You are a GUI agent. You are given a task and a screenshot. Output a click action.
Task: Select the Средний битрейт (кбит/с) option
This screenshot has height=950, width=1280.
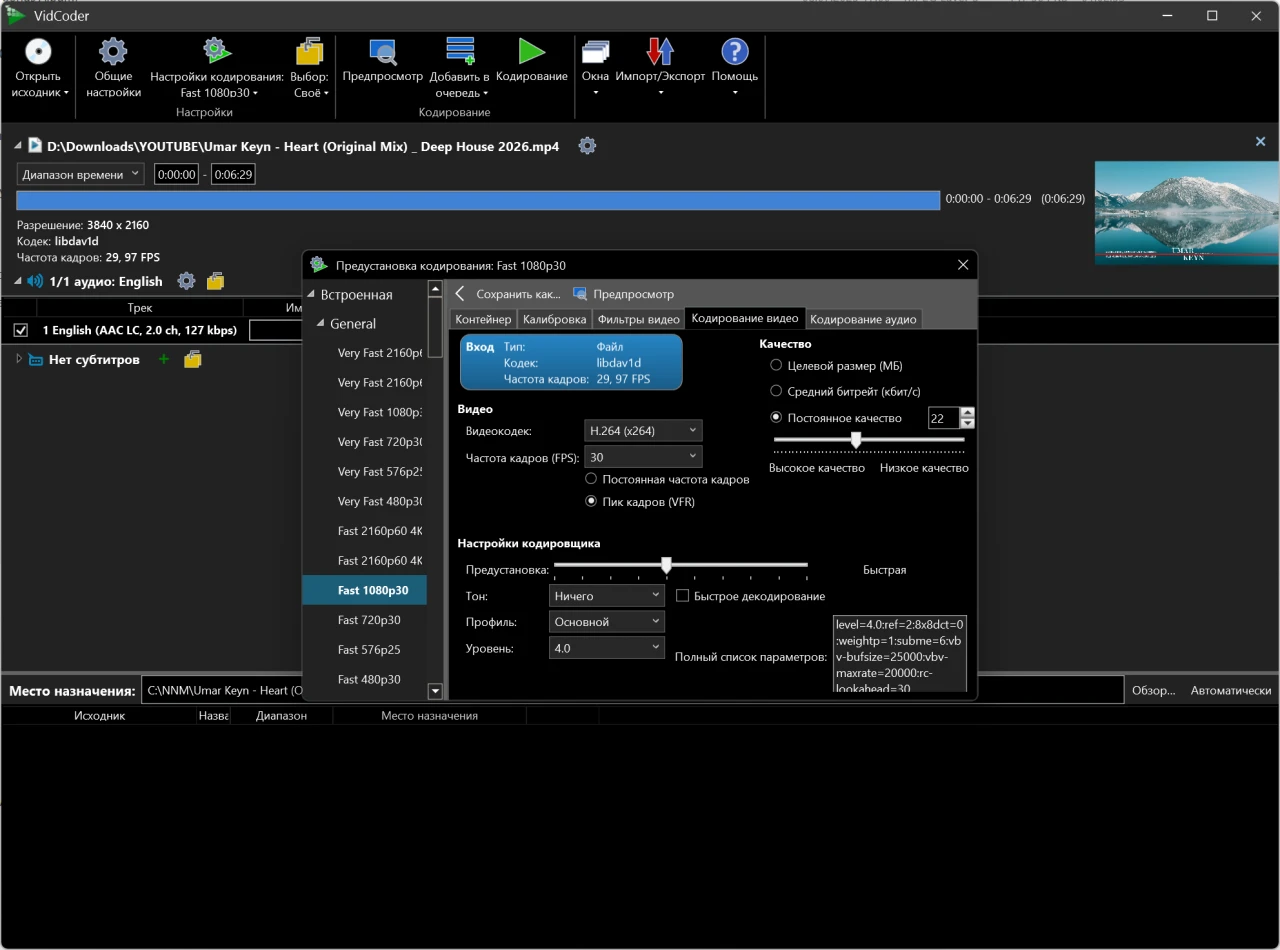[x=776, y=392]
